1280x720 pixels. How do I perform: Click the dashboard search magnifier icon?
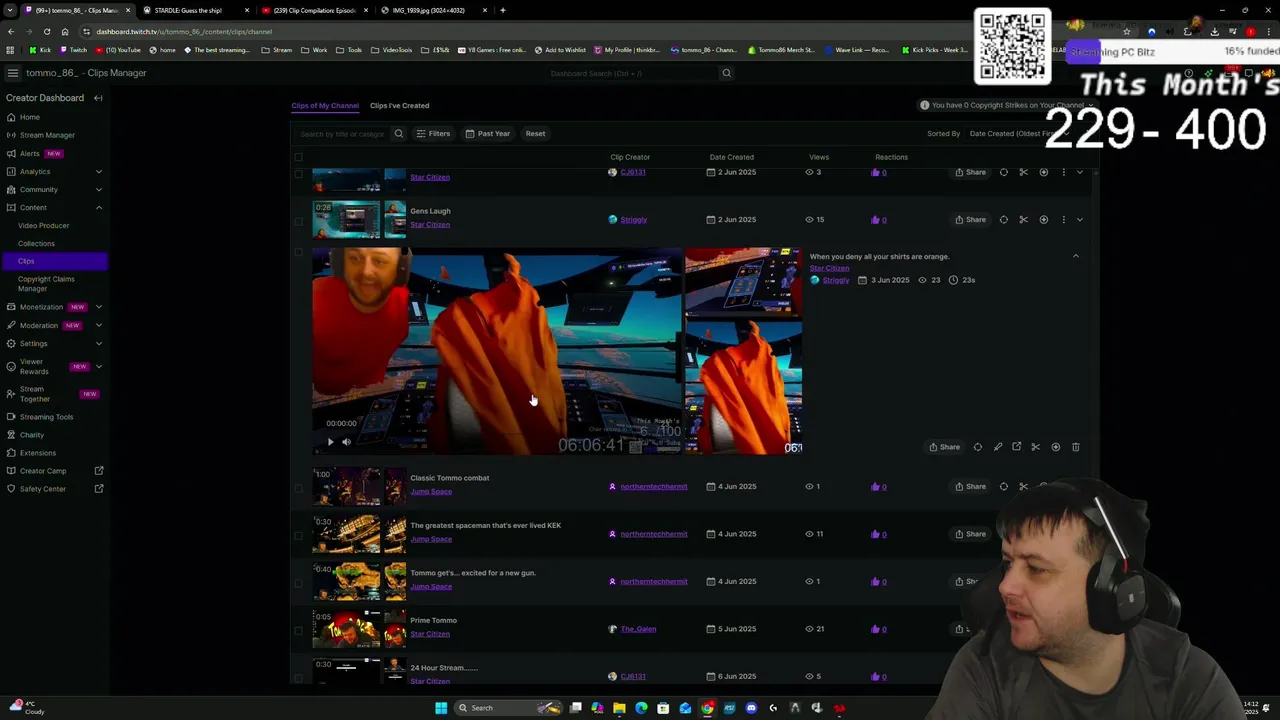pos(727,73)
